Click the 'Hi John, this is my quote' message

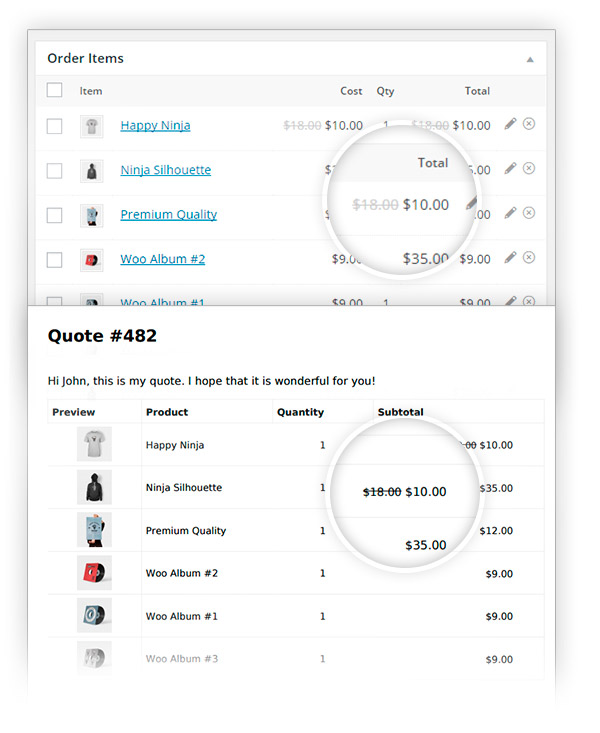click(x=211, y=381)
